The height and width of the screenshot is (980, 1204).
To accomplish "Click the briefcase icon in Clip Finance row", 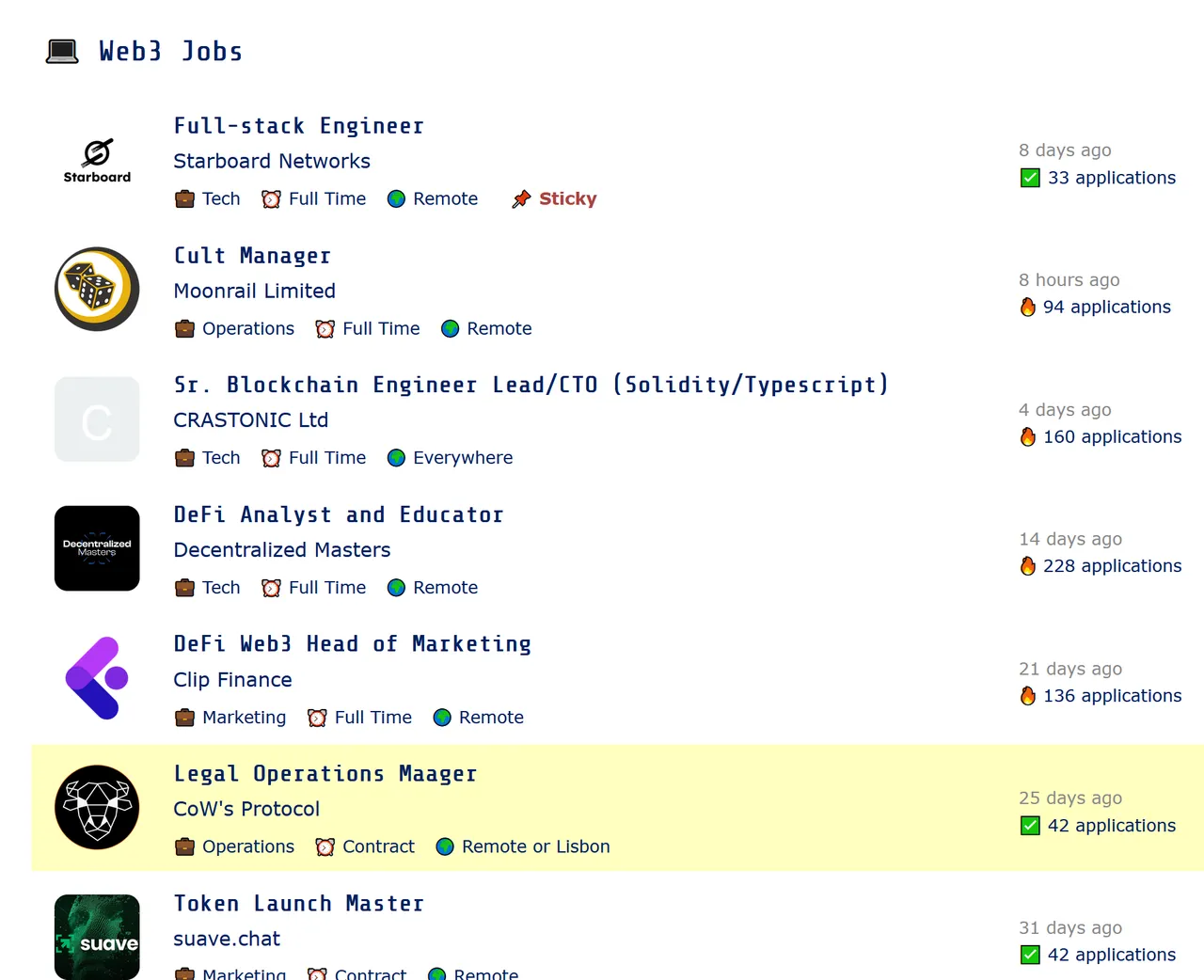I will pos(184,718).
